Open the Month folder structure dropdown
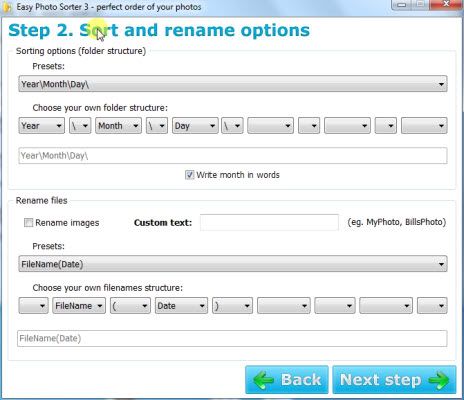The height and width of the screenshot is (400, 464). pos(118,126)
